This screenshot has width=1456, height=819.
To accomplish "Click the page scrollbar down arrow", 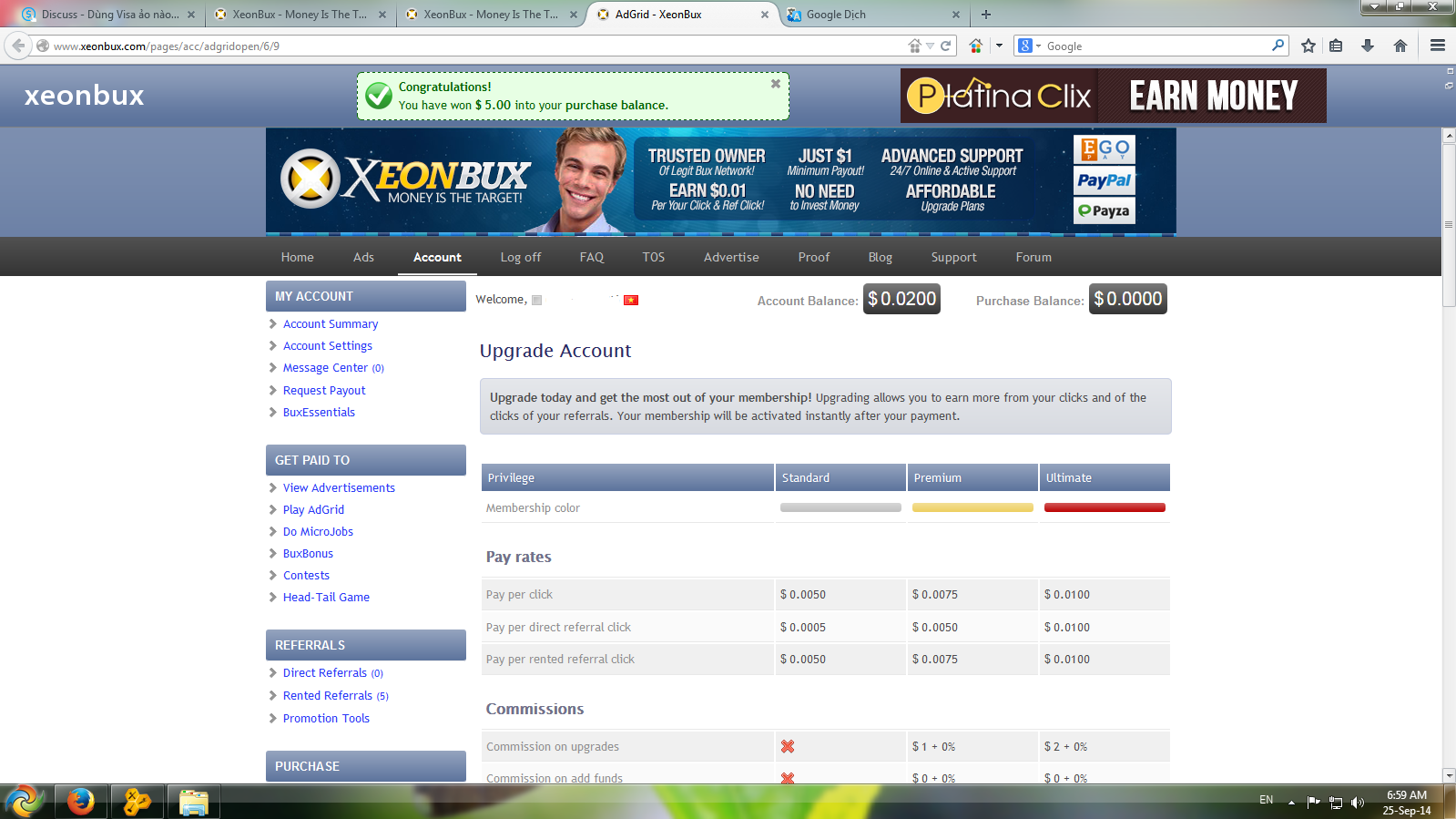I will 1449,775.
